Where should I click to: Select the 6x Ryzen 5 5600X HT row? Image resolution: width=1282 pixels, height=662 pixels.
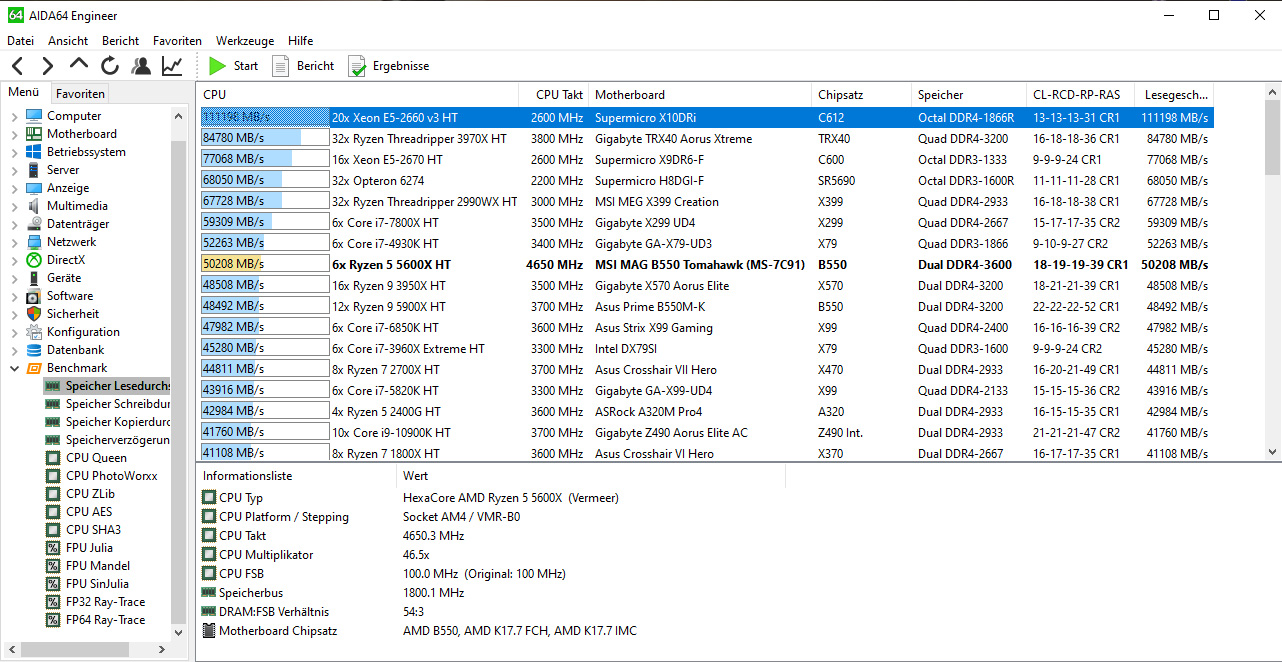tap(707, 265)
